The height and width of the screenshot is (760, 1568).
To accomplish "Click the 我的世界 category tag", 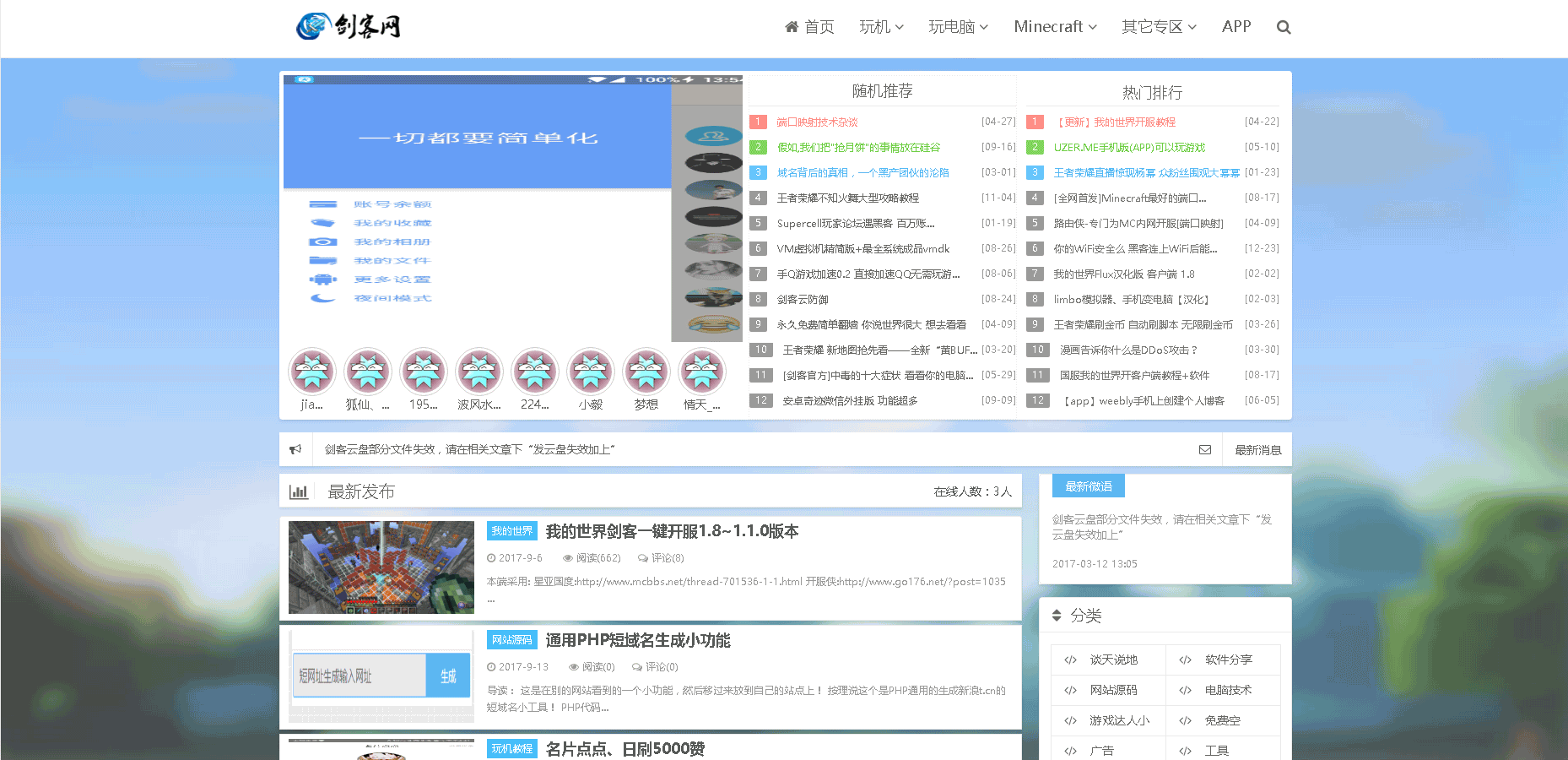I will pos(512,531).
